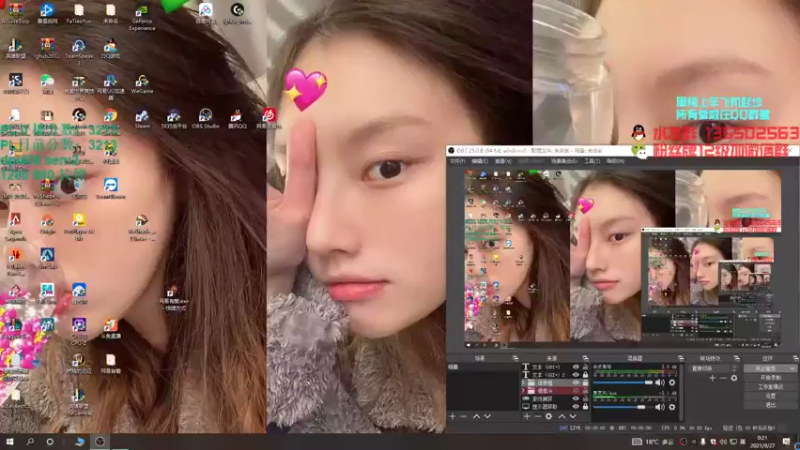
Task: Open OBS 设置 settings button
Action: point(770,396)
